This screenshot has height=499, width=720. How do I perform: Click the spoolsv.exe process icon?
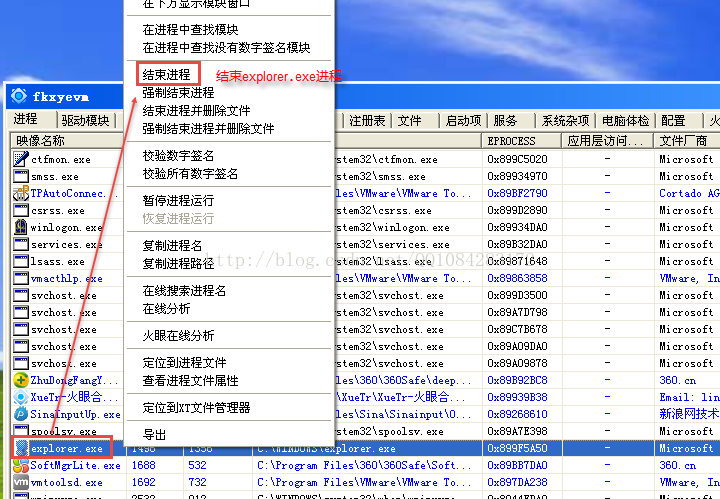[x=21, y=431]
